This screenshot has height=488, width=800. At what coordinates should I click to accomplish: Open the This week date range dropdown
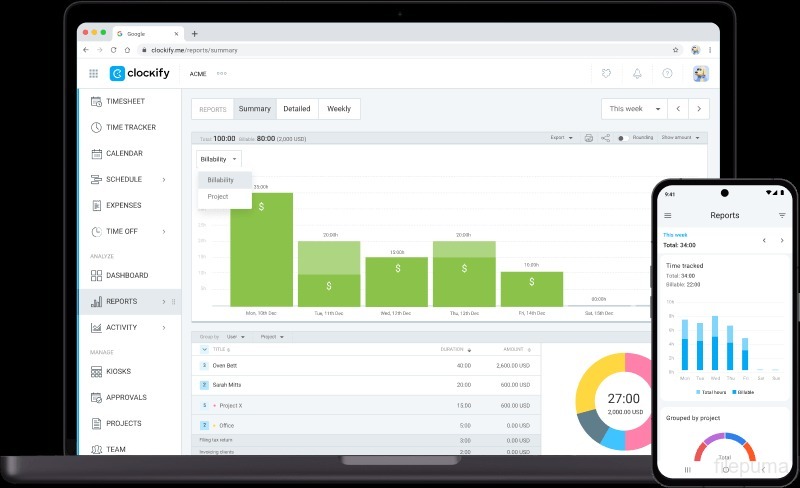tap(633, 109)
